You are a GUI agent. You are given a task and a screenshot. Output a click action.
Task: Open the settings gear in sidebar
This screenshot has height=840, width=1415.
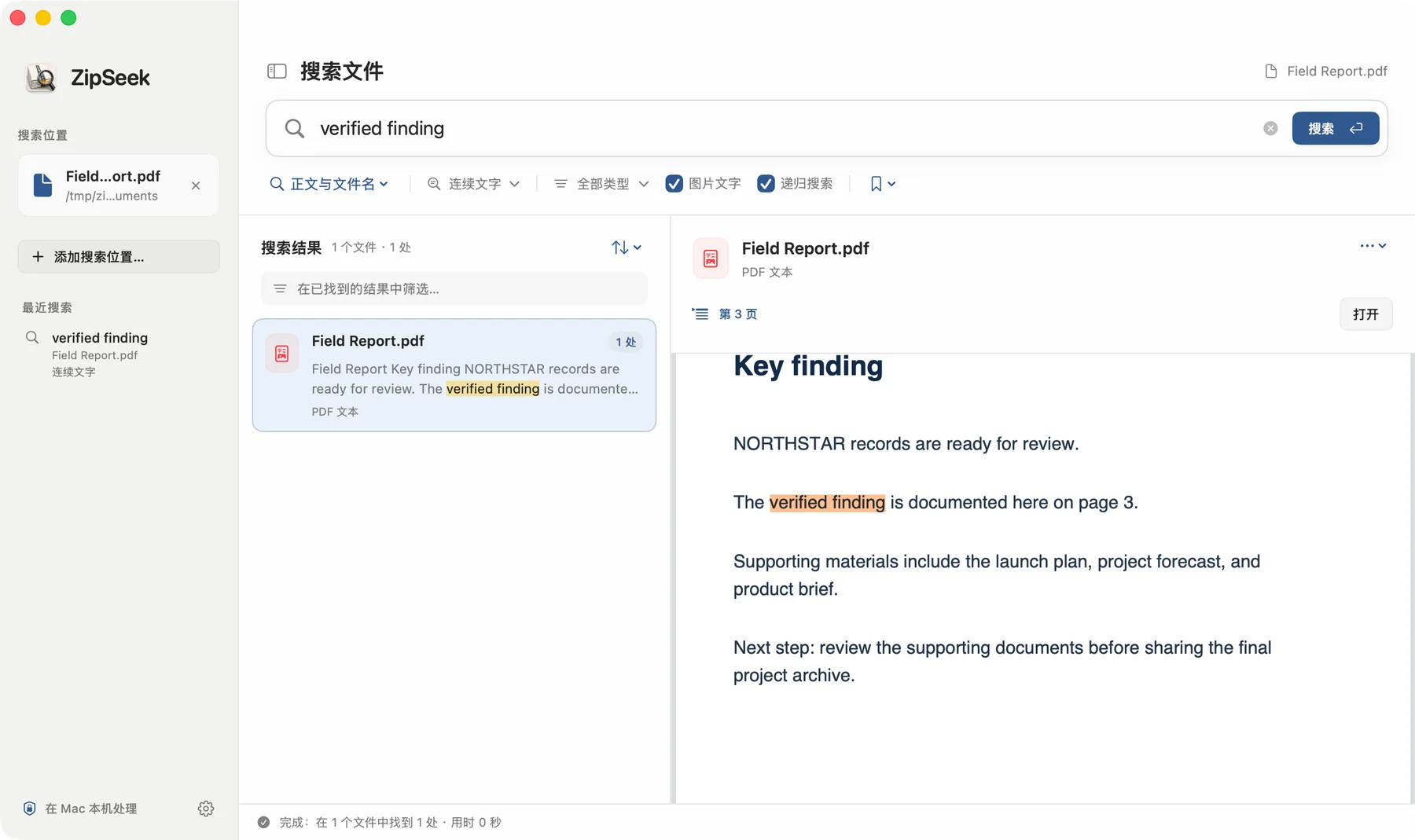pyautogui.click(x=206, y=809)
